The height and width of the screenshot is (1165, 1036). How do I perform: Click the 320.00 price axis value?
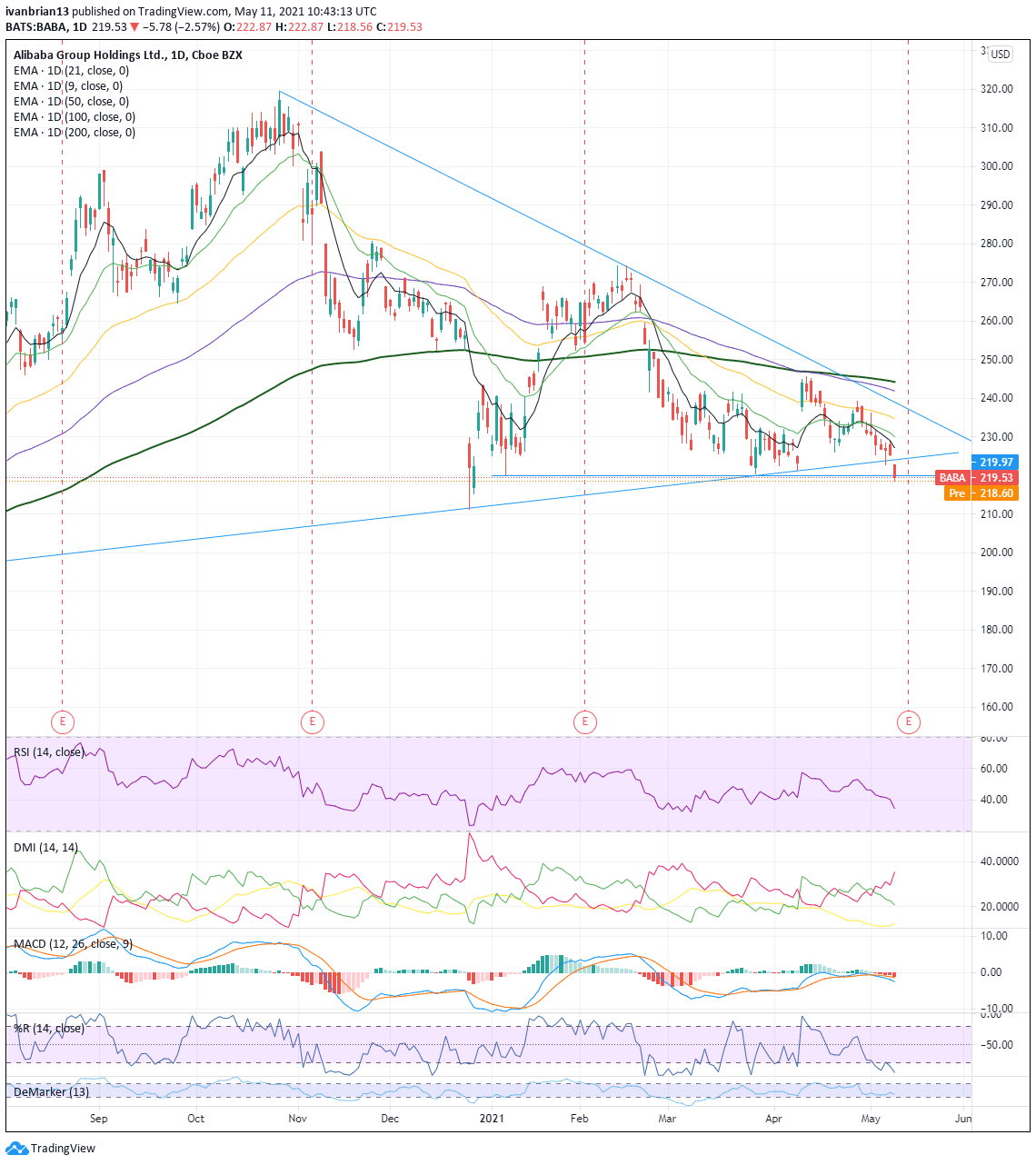[997, 89]
